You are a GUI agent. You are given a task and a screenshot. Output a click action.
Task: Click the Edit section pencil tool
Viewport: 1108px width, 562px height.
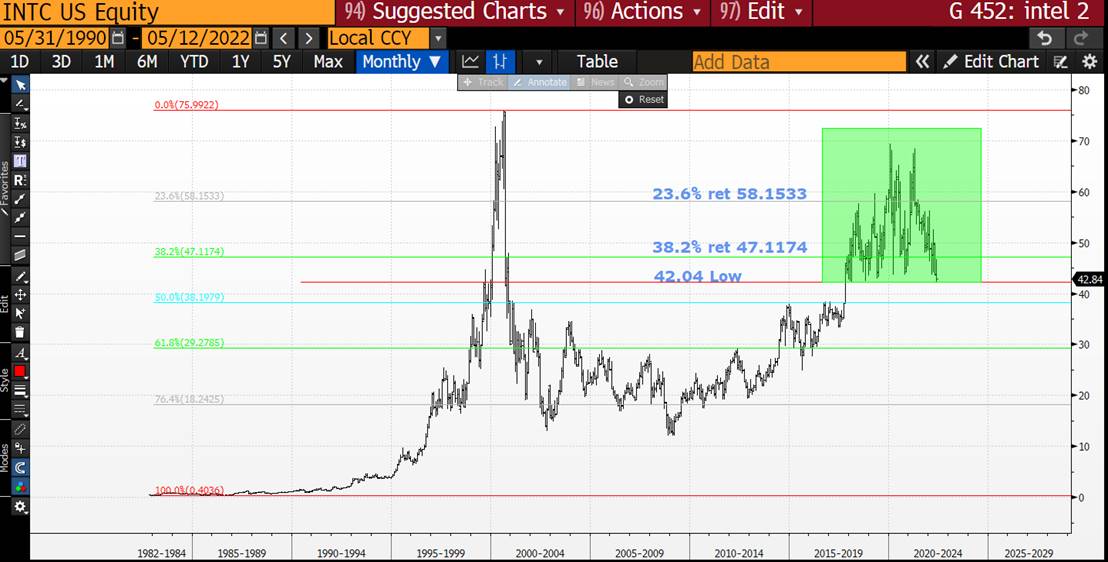click(x=20, y=276)
